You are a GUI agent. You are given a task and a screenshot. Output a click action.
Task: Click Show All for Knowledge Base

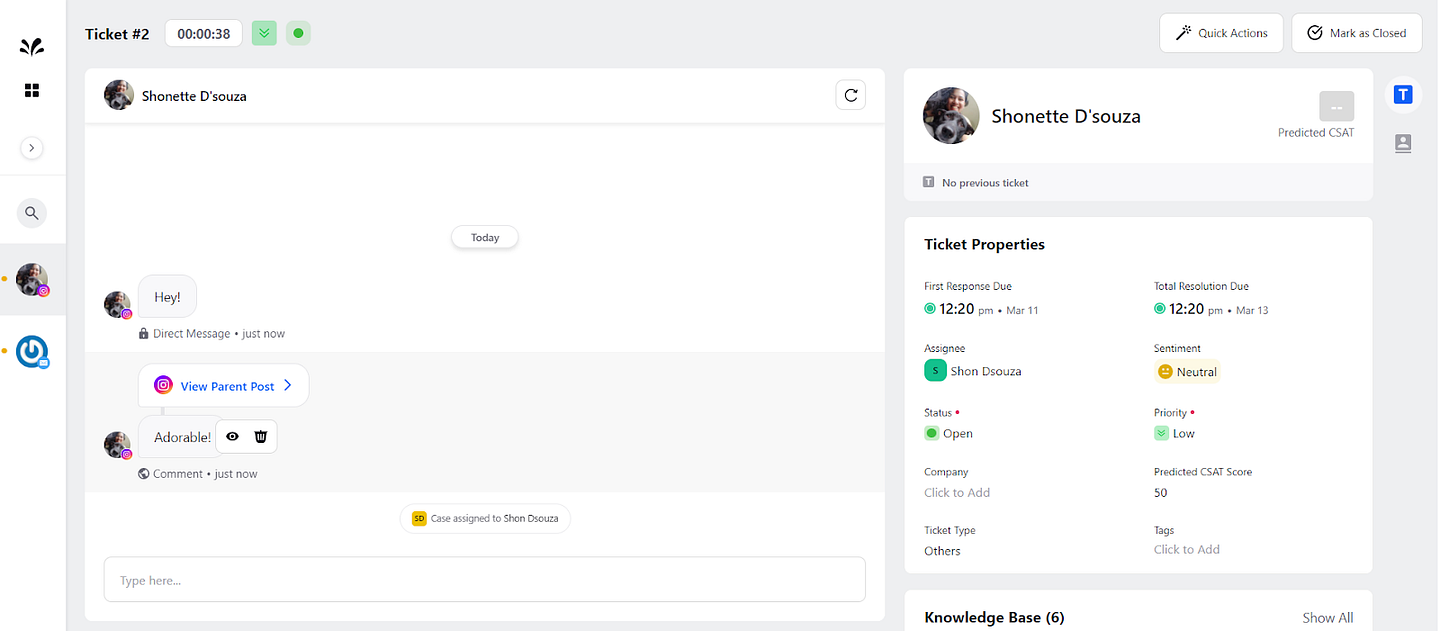(x=1327, y=618)
